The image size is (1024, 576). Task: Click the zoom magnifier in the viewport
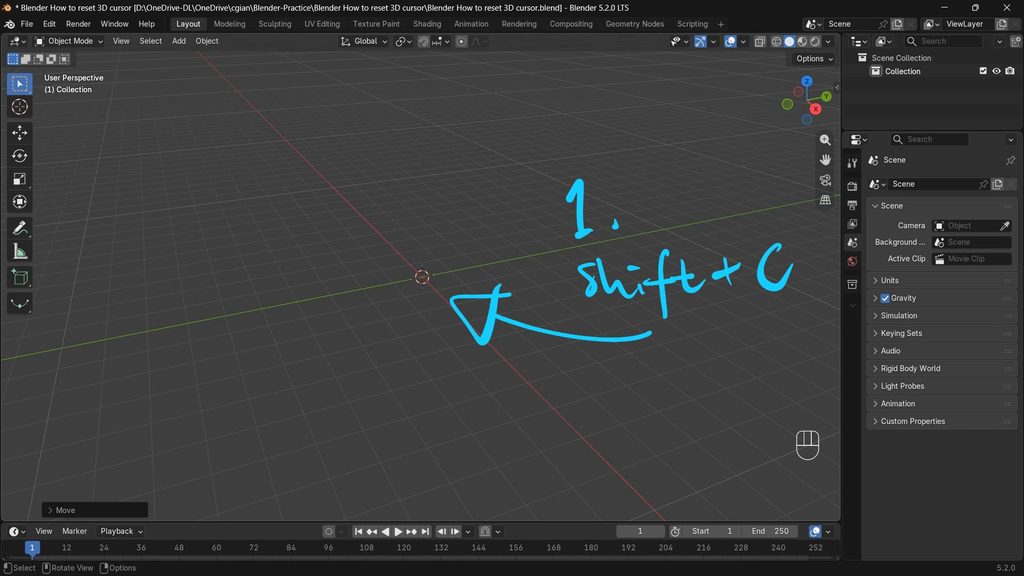[825, 140]
